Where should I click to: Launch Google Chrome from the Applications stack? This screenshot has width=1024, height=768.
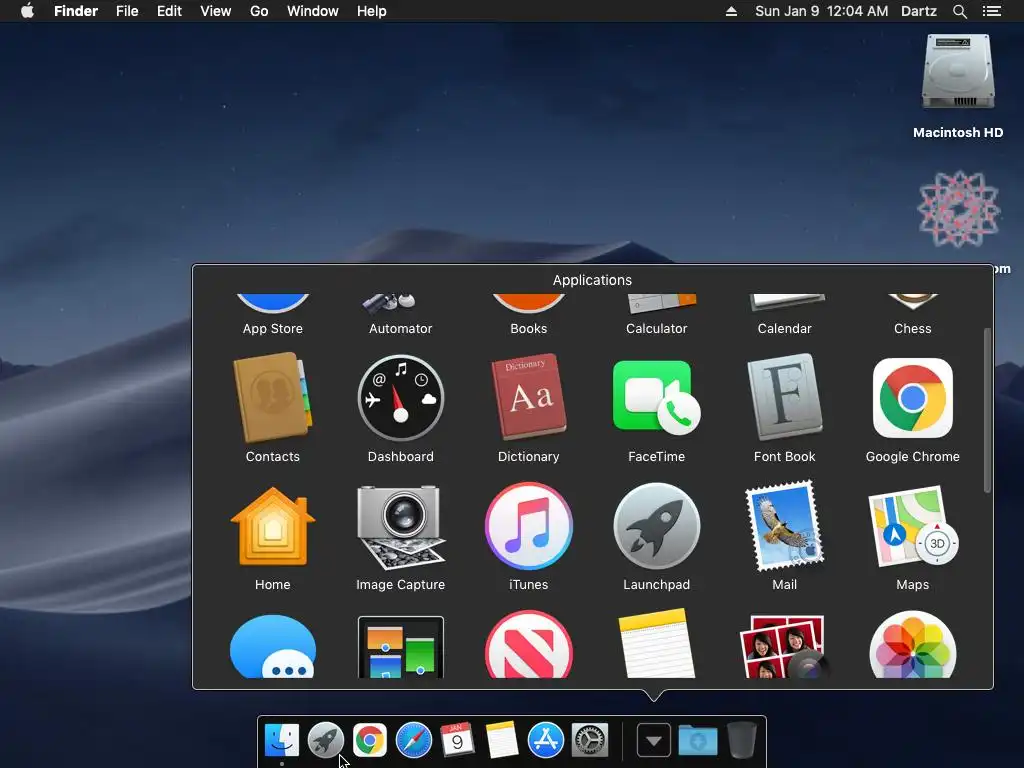coord(912,398)
